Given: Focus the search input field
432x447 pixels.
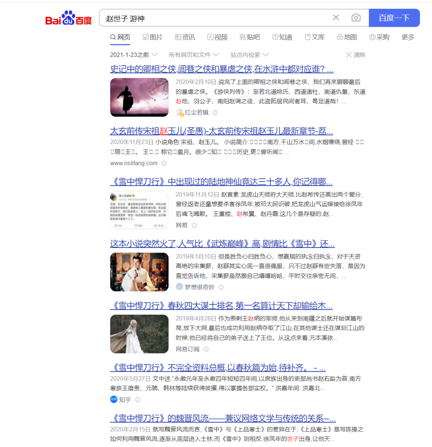Looking at the screenshot, I should tap(217, 18).
